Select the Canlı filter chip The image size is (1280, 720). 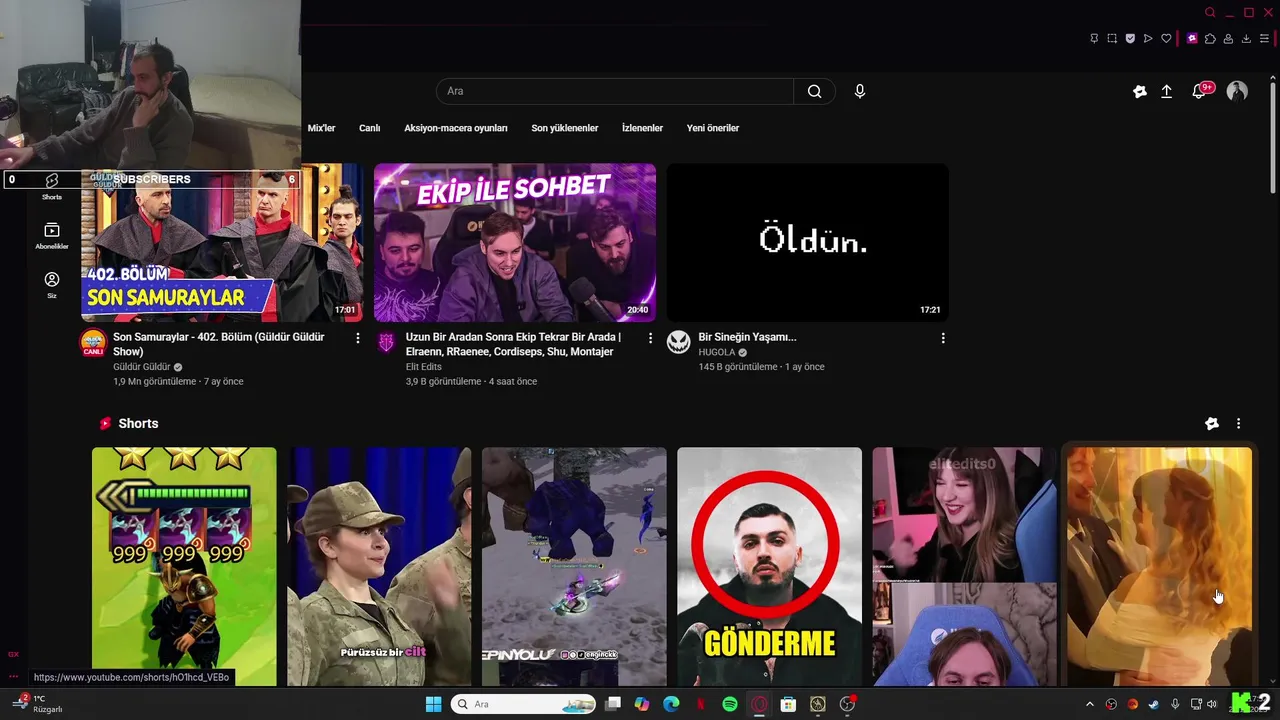point(370,128)
